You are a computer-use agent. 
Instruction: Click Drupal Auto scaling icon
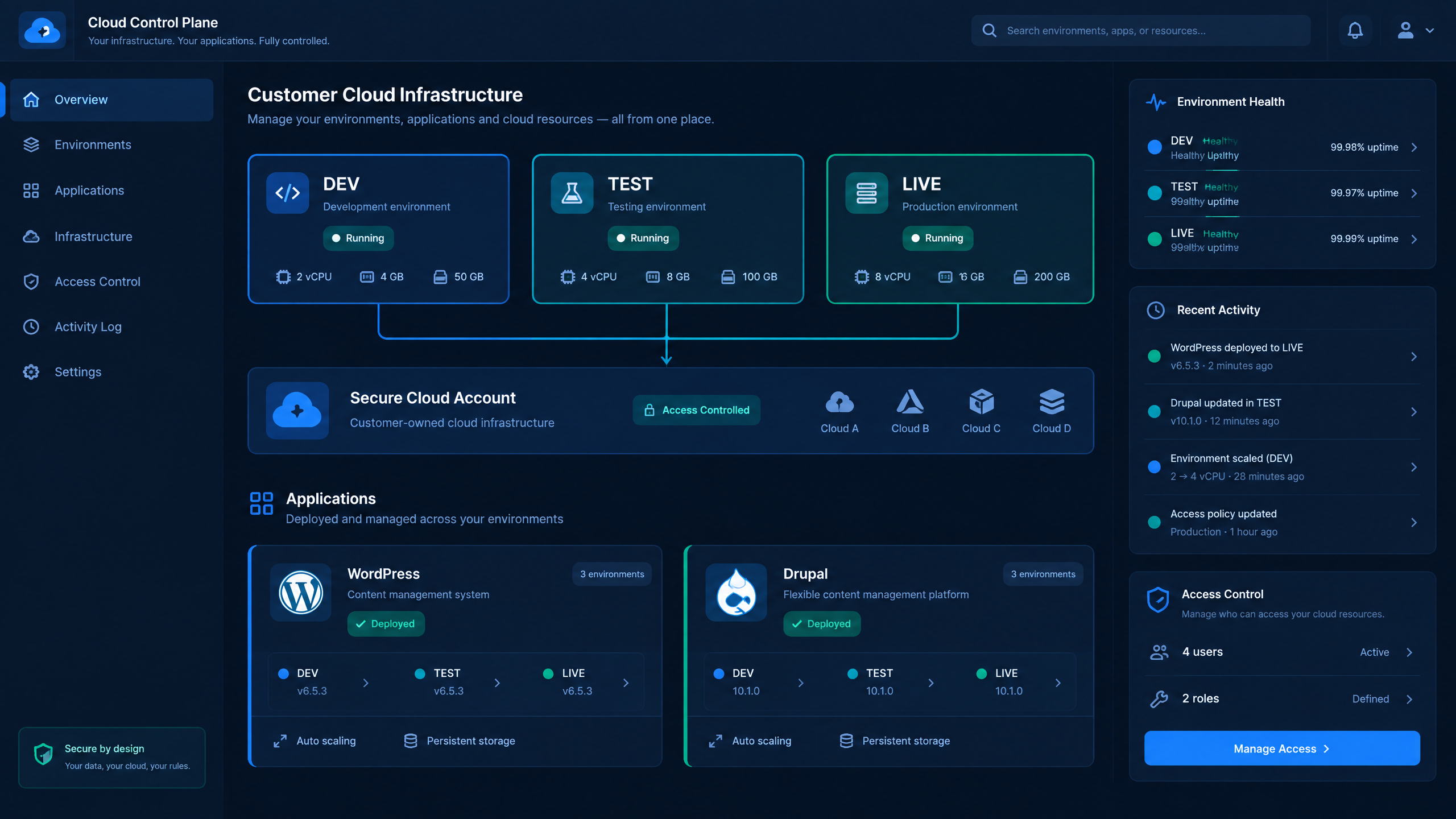715,741
